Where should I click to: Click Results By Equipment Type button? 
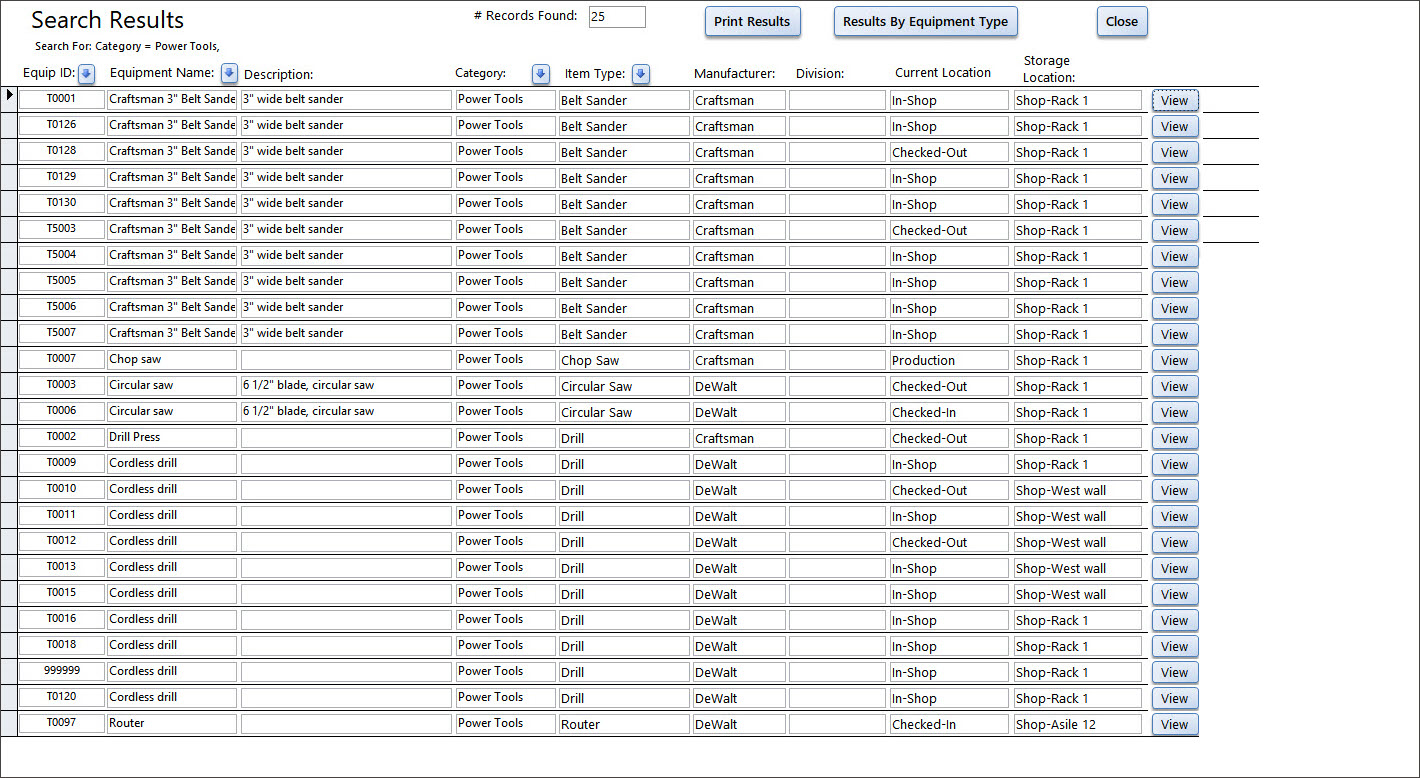click(x=925, y=22)
